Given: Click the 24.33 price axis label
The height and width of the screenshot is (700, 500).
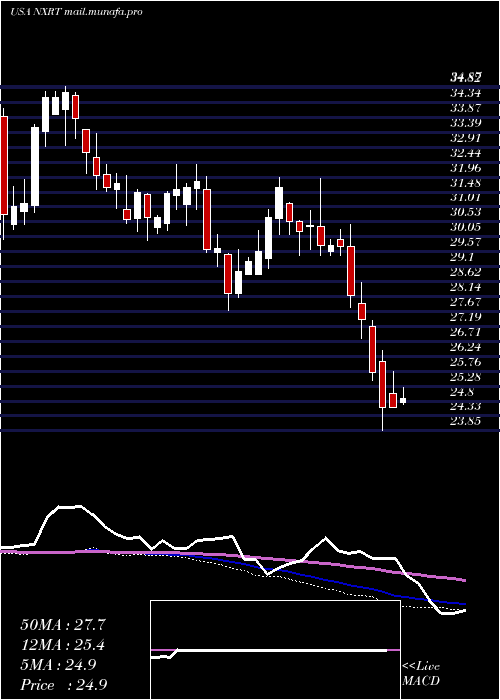Looking at the screenshot, I should pos(465,406).
